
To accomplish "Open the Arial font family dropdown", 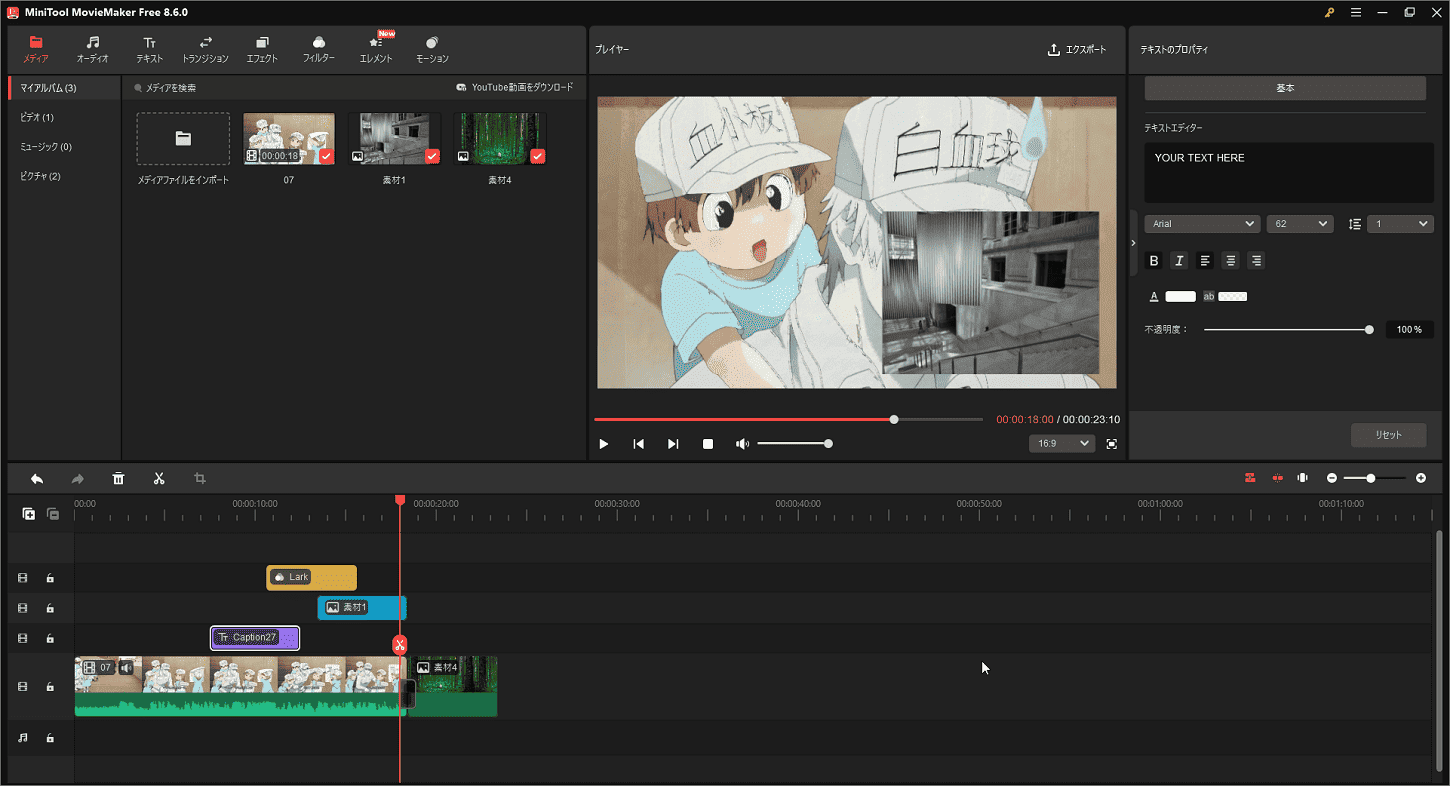I will coord(1202,223).
